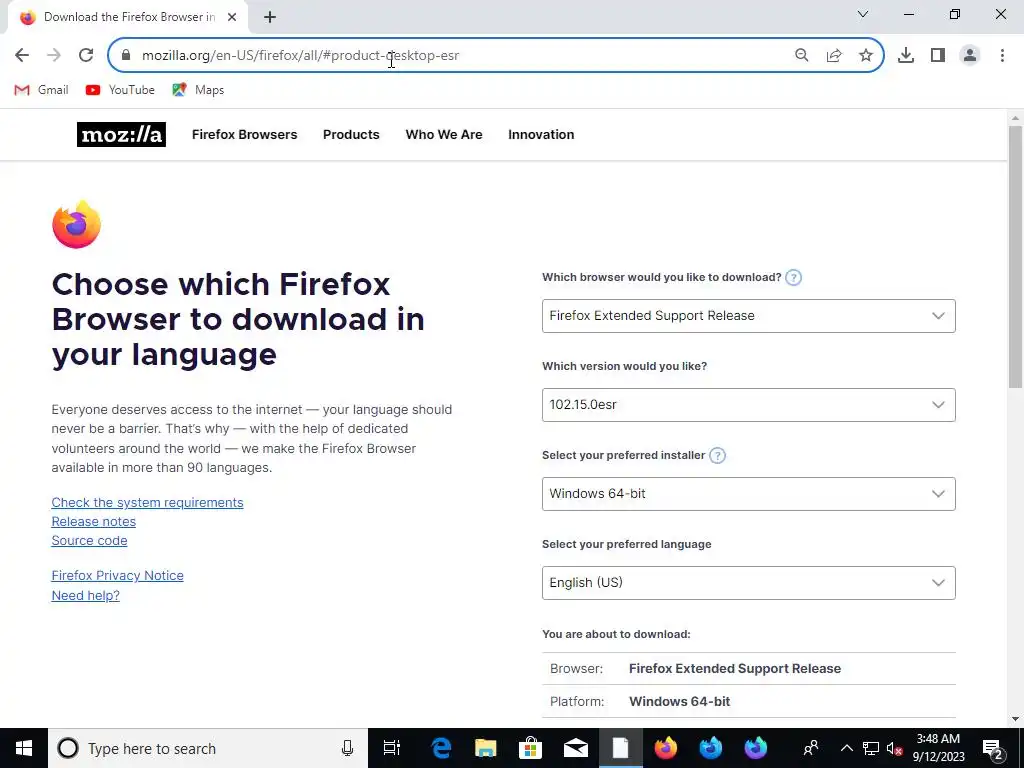
Task: Click the forward navigation arrow
Action: (54, 56)
